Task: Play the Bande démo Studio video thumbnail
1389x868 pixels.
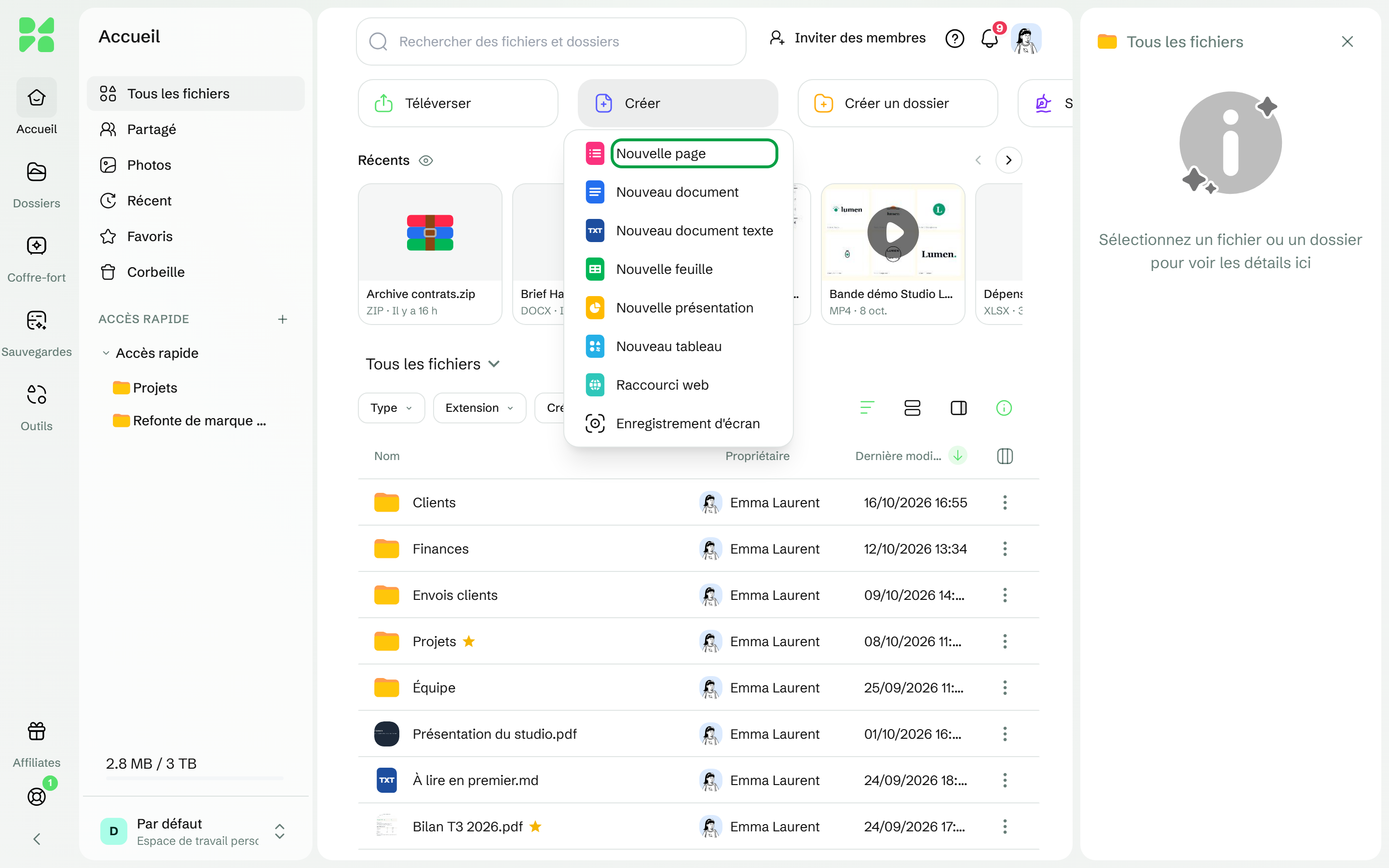Action: 893,232
